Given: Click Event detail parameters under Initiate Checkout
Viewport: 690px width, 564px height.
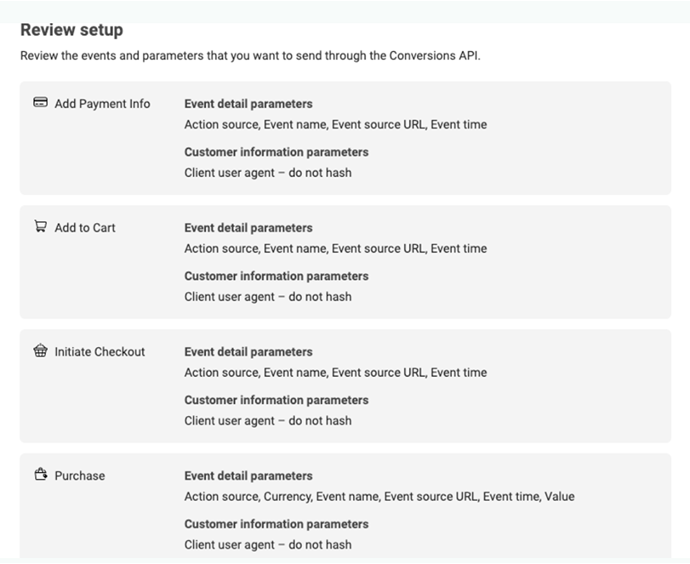Looking at the screenshot, I should click(248, 352).
